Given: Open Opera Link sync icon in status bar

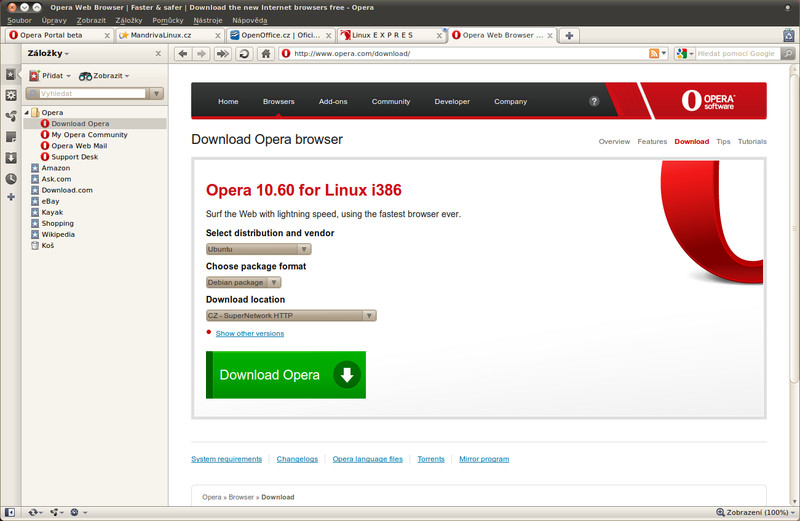Looking at the screenshot, I should click(x=35, y=512).
